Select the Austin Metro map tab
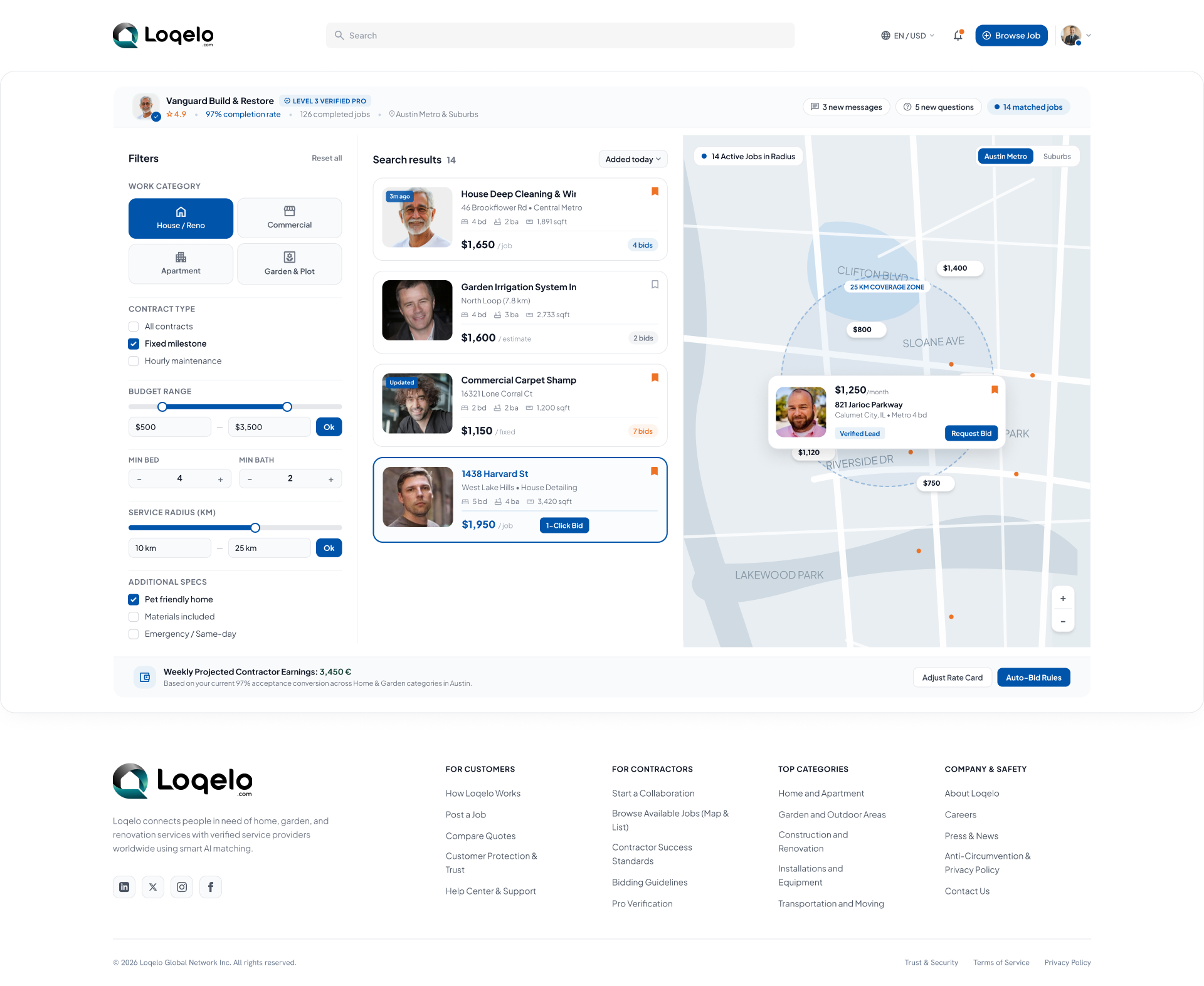 [x=1005, y=157]
